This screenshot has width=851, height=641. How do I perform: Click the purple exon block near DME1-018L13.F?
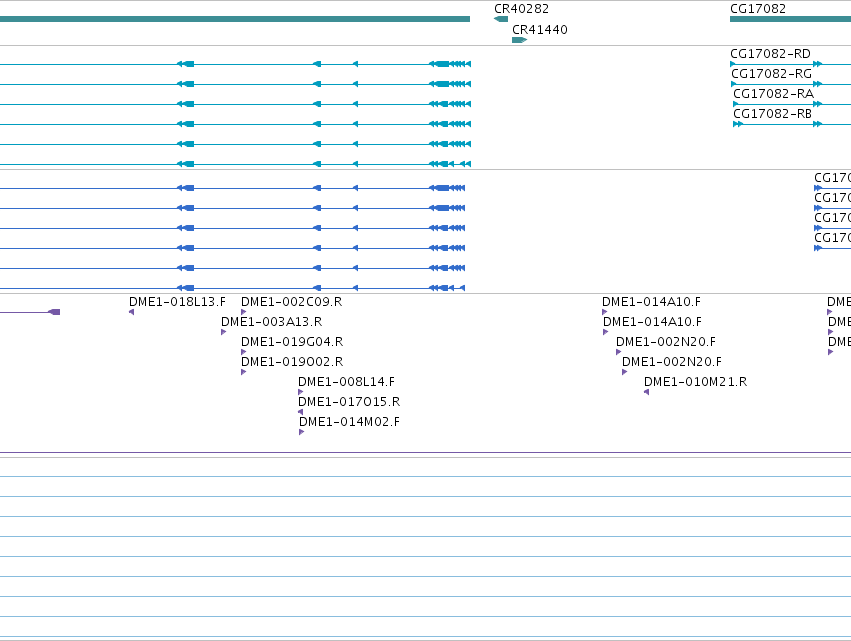click(x=54, y=312)
